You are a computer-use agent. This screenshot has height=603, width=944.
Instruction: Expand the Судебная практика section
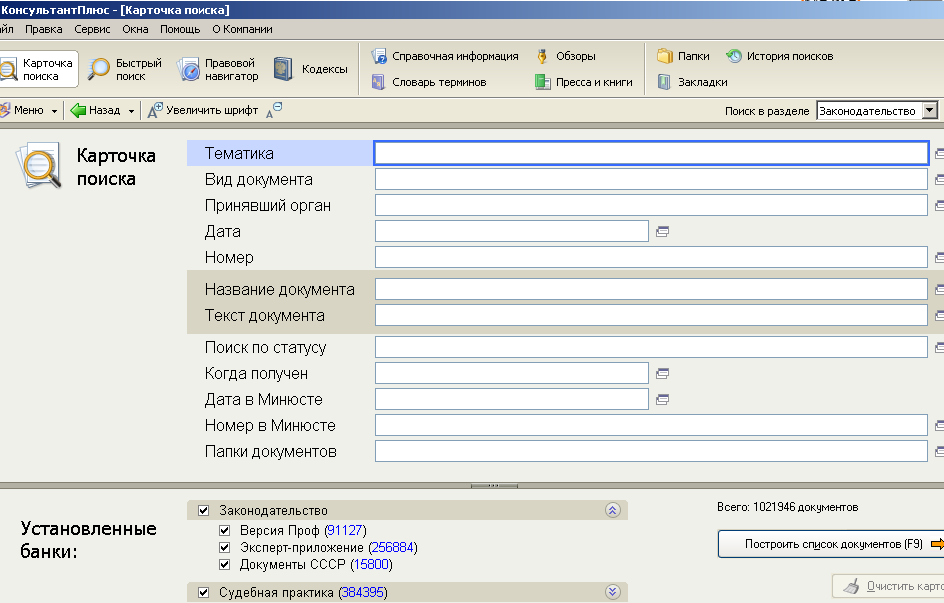click(612, 592)
